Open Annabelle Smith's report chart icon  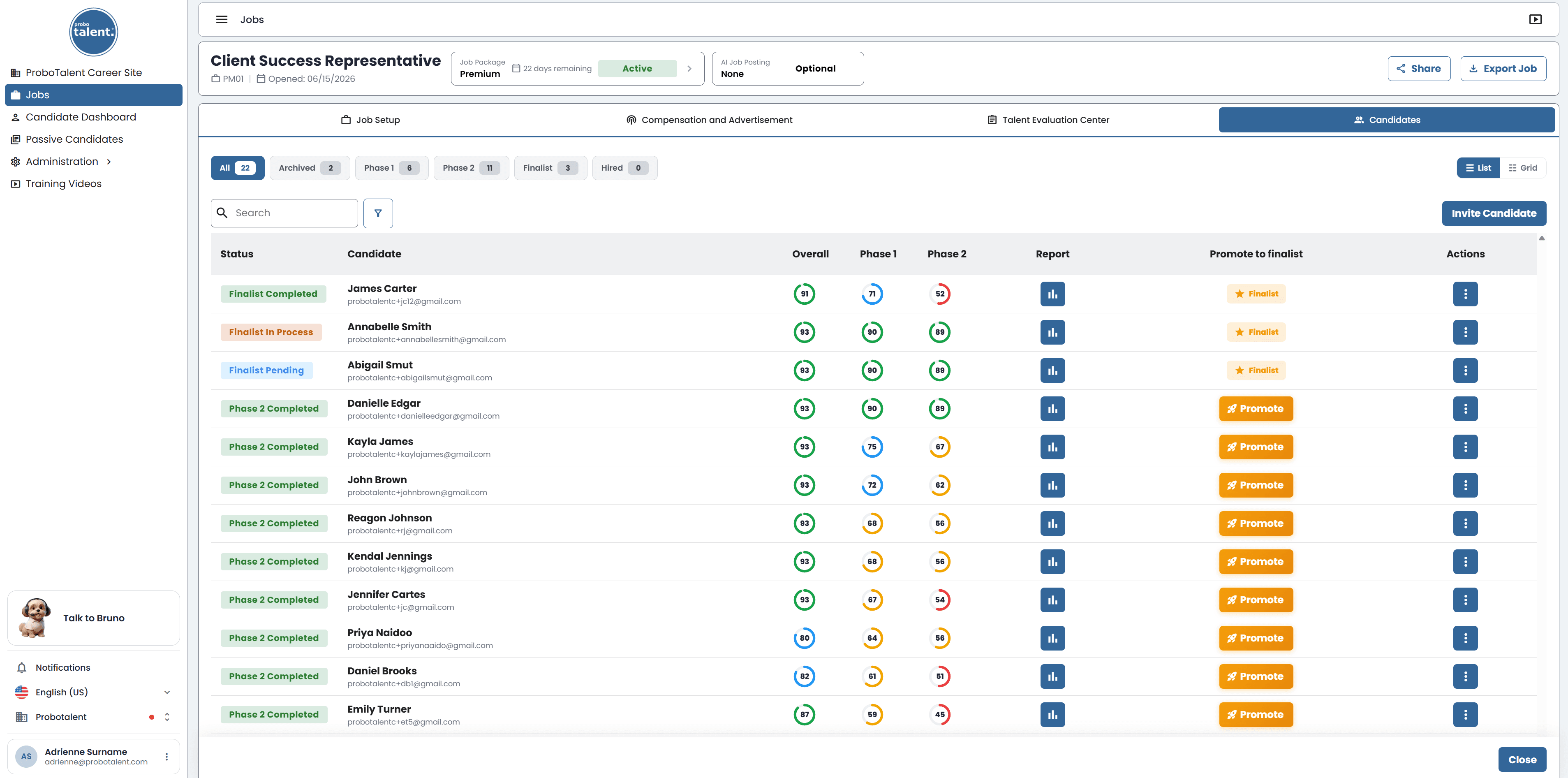[1052, 332]
